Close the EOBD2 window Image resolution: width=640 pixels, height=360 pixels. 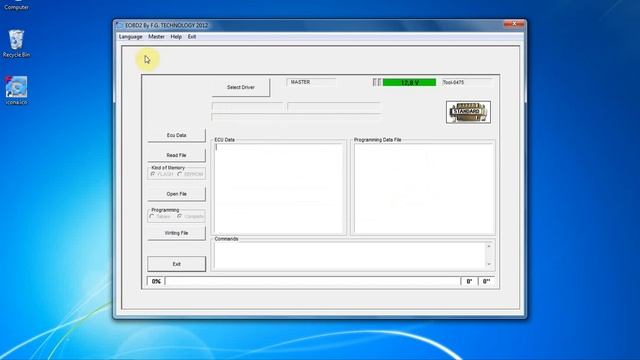click(x=514, y=24)
